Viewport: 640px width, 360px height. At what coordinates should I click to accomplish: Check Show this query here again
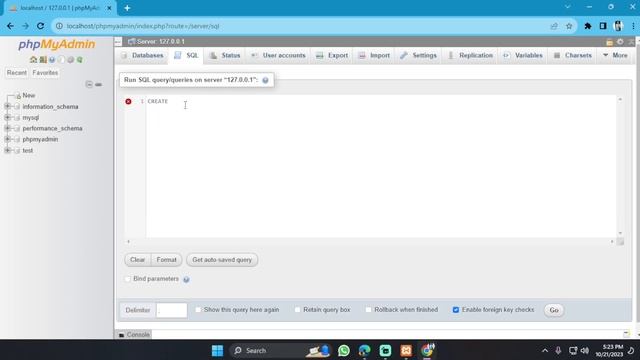pos(198,310)
